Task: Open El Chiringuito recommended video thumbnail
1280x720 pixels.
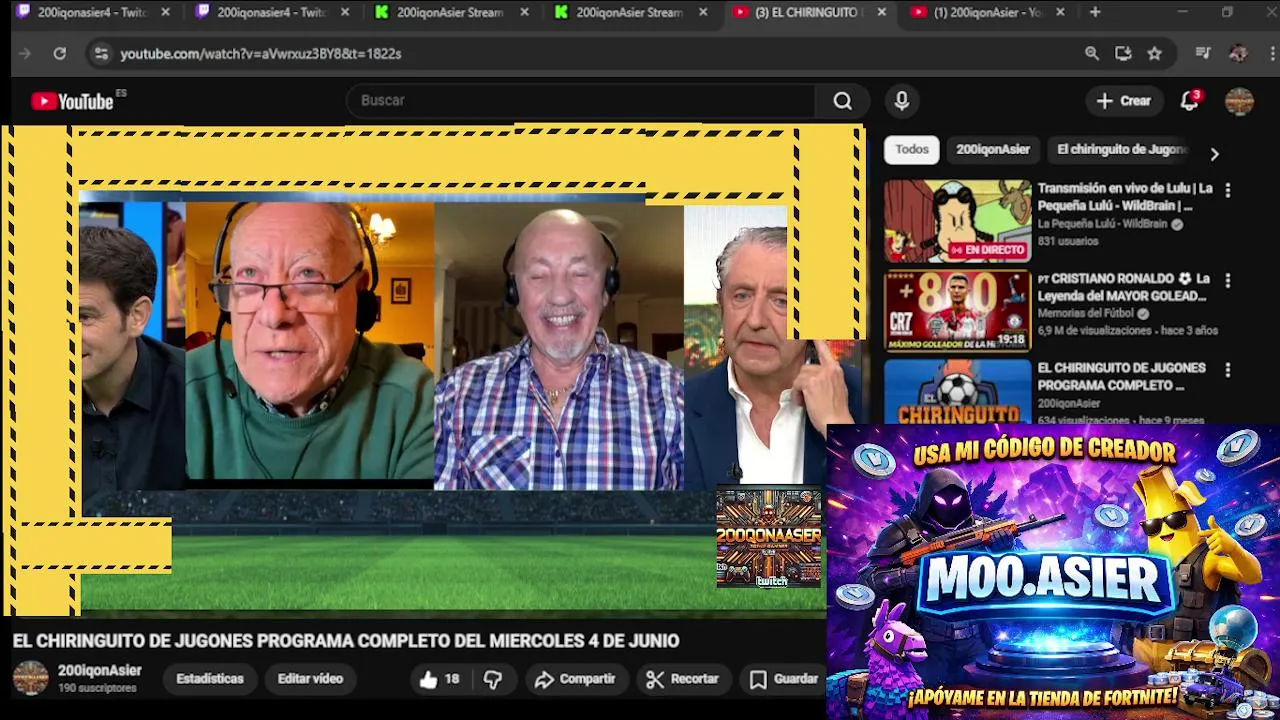Action: coord(957,392)
